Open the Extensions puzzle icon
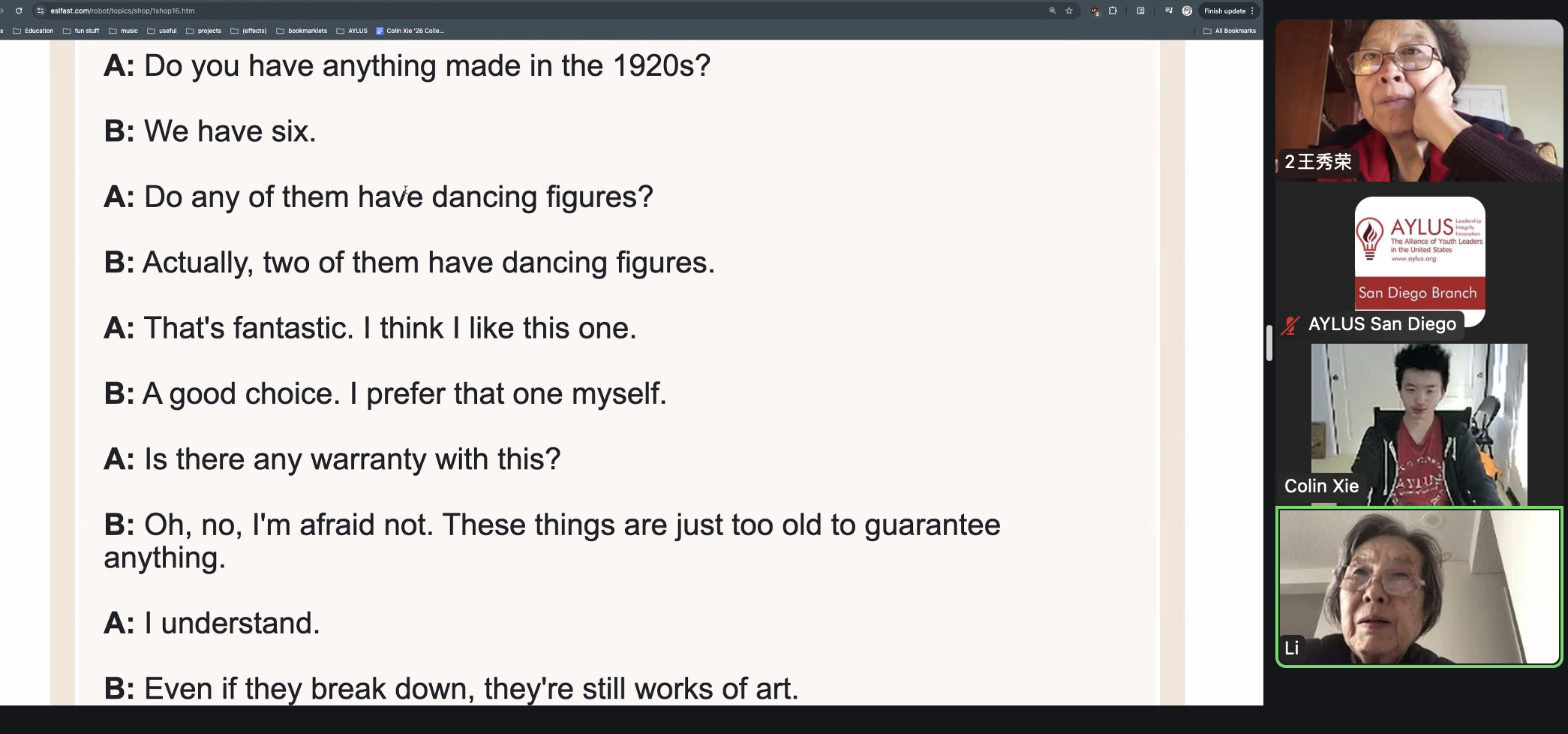 click(1113, 11)
